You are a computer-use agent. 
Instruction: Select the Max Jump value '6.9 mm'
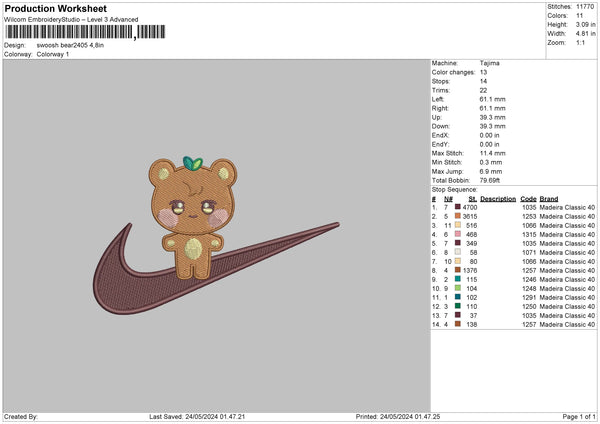tap(491, 171)
